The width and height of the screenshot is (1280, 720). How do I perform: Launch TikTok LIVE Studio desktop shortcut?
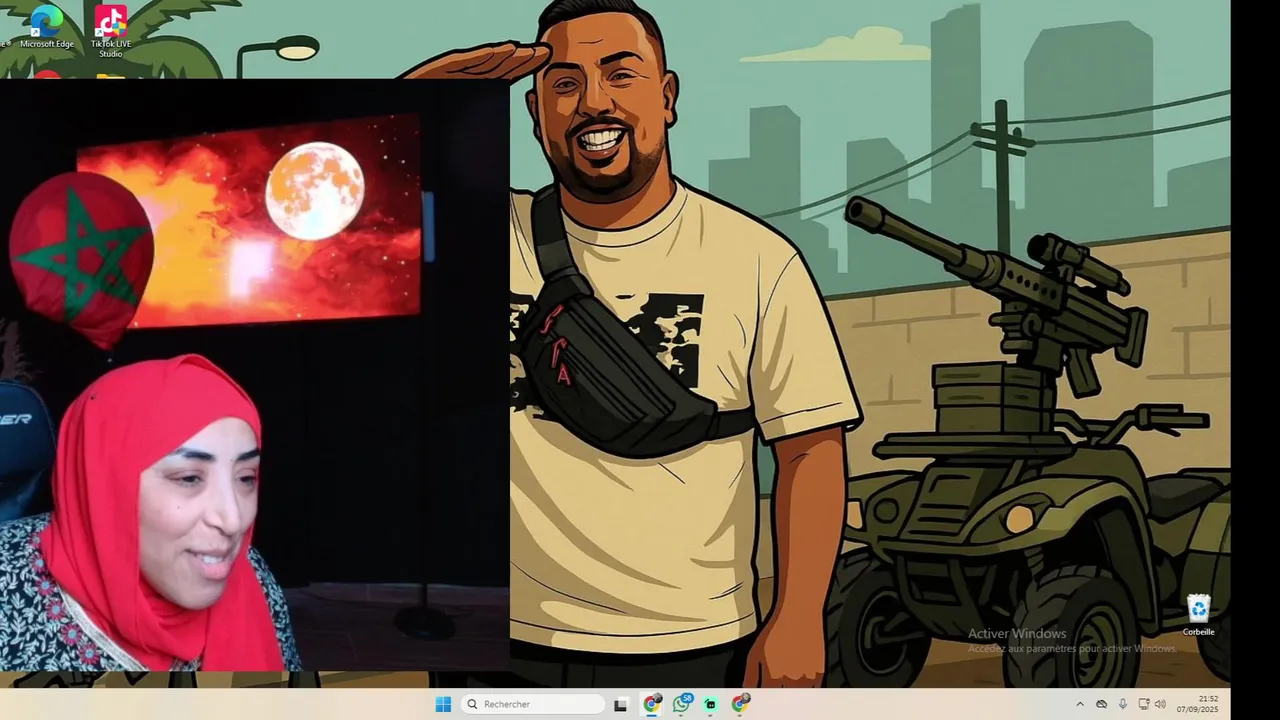(x=110, y=30)
